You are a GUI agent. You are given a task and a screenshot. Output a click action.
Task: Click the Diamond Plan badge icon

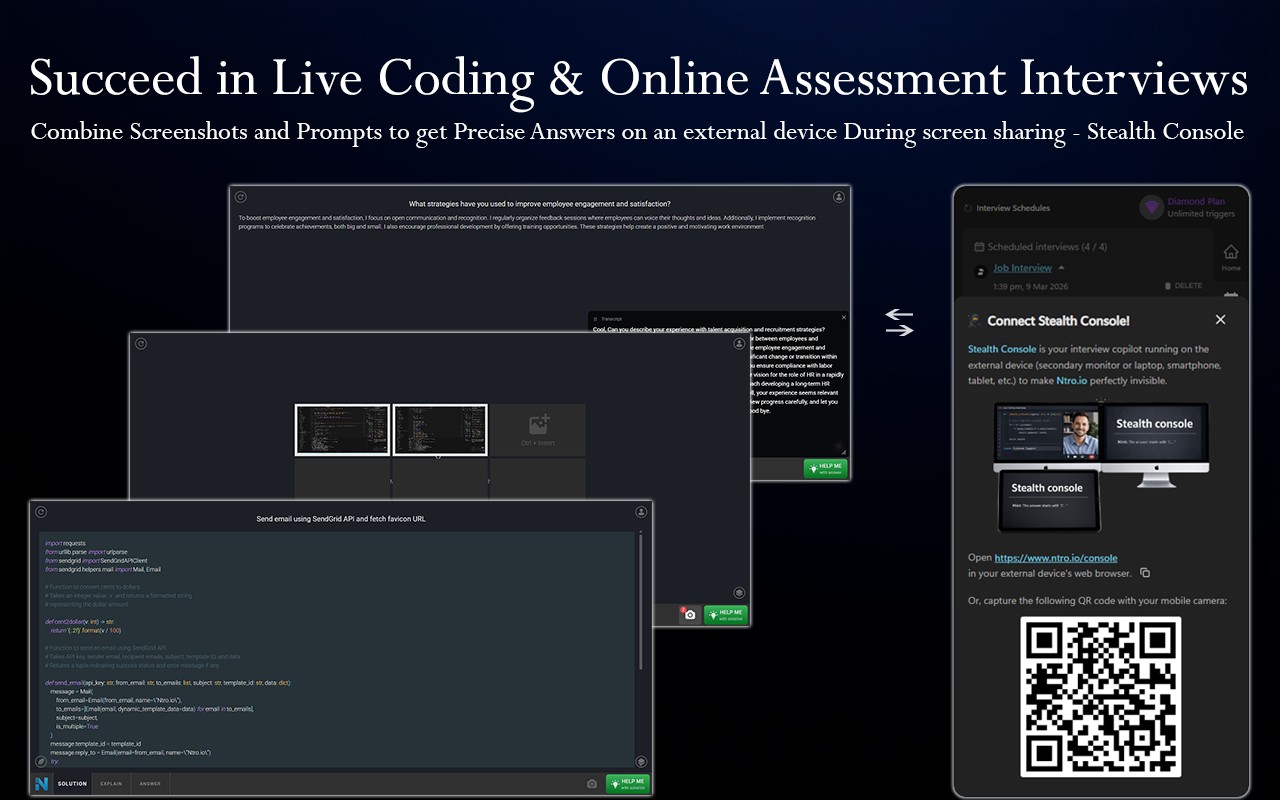click(x=1152, y=207)
